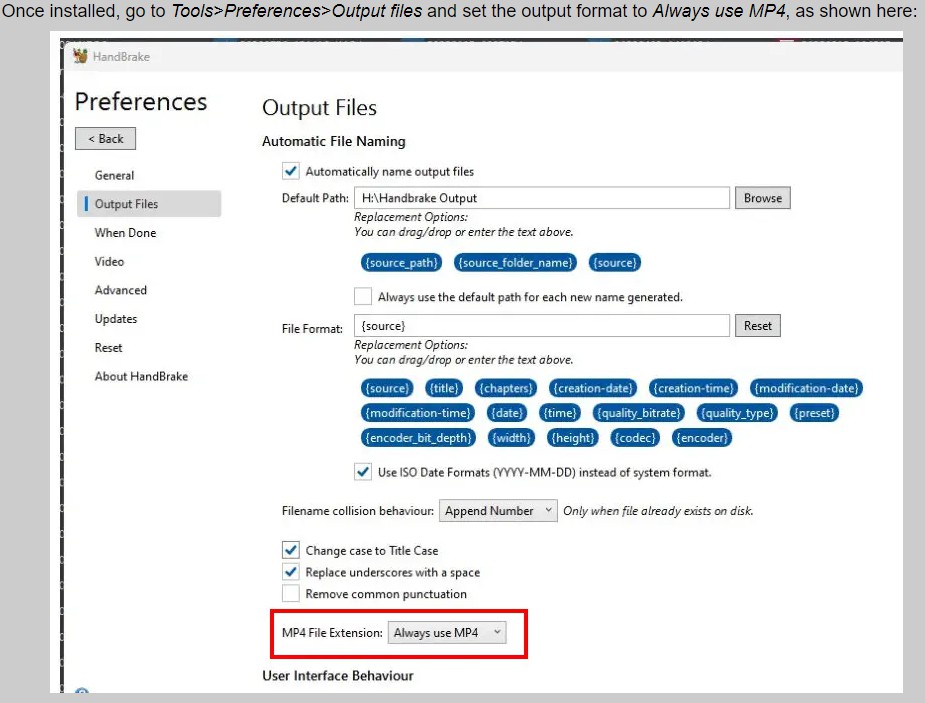This screenshot has width=925, height=703.
Task: Enable Remove common punctuation checkbox
Action: 291,593
